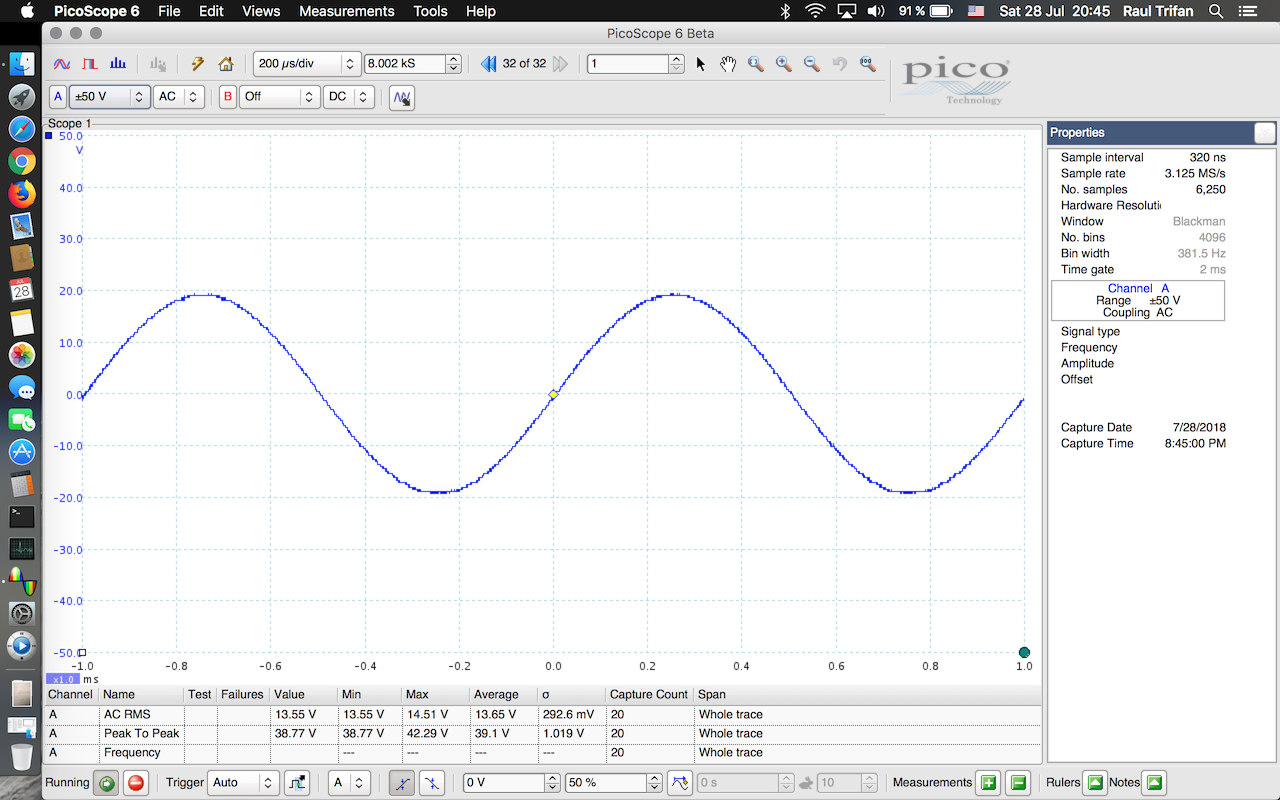This screenshot has height=800, width=1280.
Task: Click the Zoom in magnifier
Action: click(784, 64)
